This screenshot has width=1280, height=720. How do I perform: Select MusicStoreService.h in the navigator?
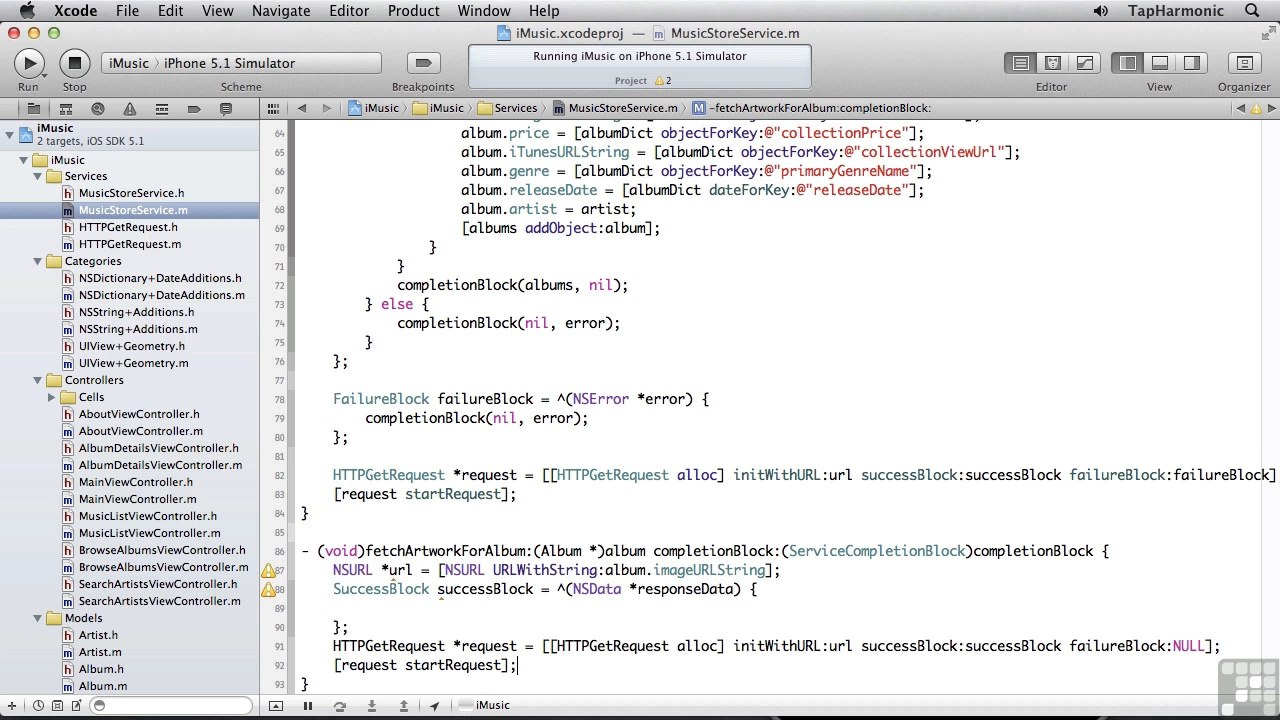(131, 193)
